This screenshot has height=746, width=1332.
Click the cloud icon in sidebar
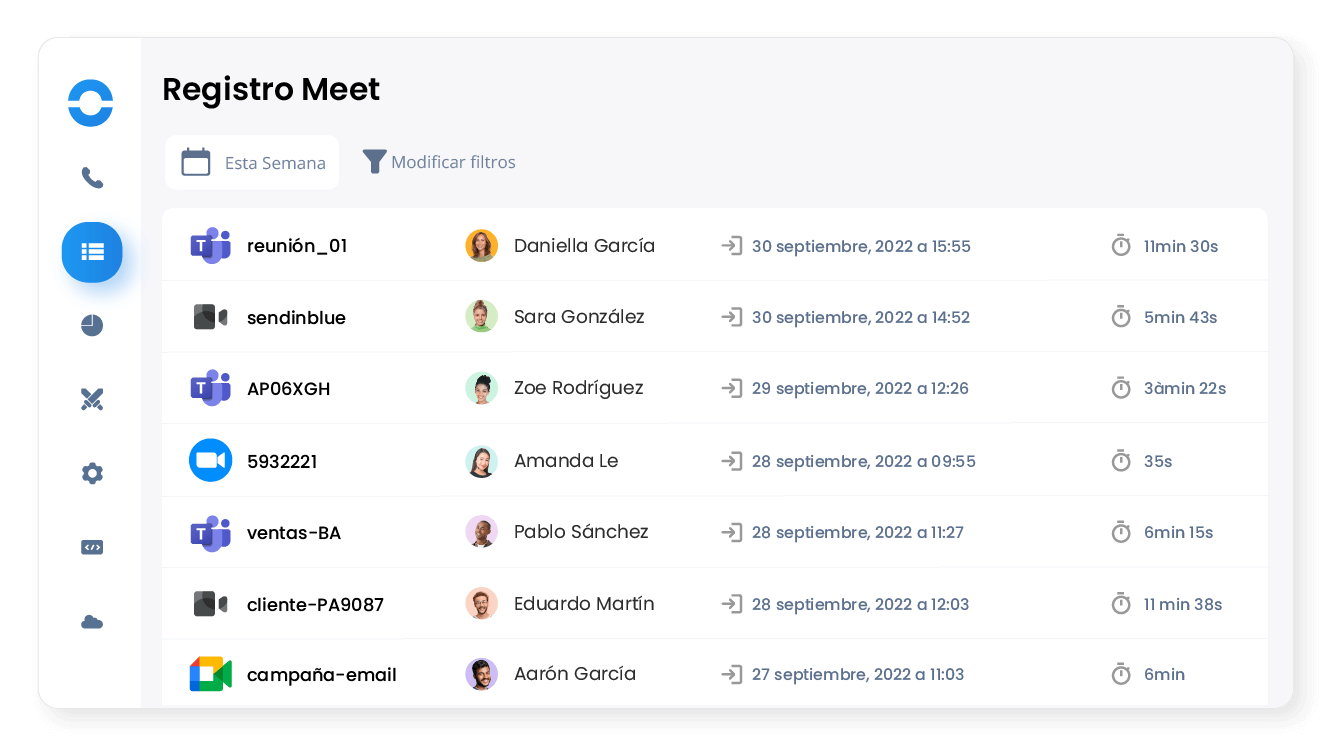92,622
